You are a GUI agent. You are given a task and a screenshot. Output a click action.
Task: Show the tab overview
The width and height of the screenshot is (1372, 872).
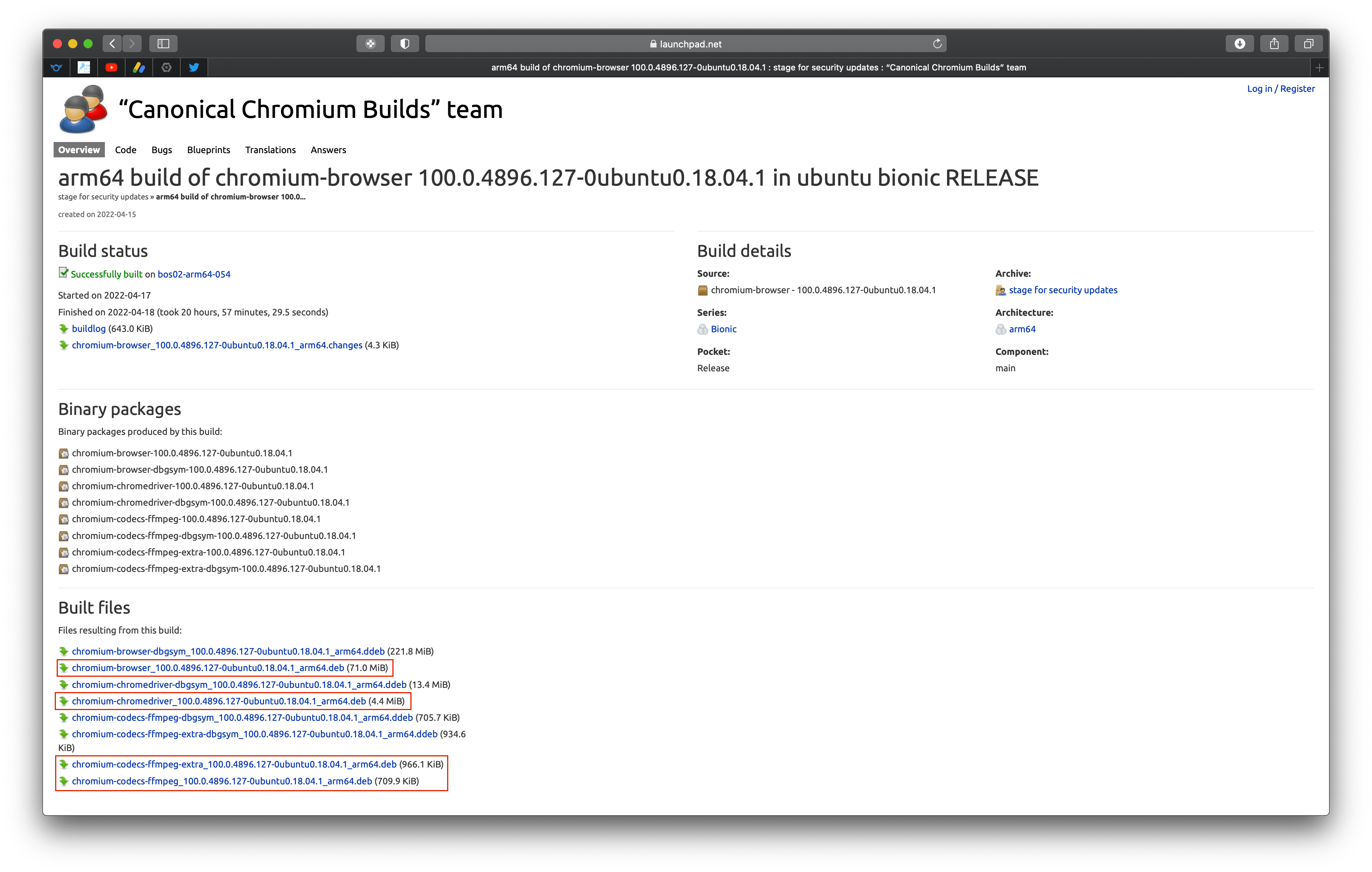[1308, 43]
